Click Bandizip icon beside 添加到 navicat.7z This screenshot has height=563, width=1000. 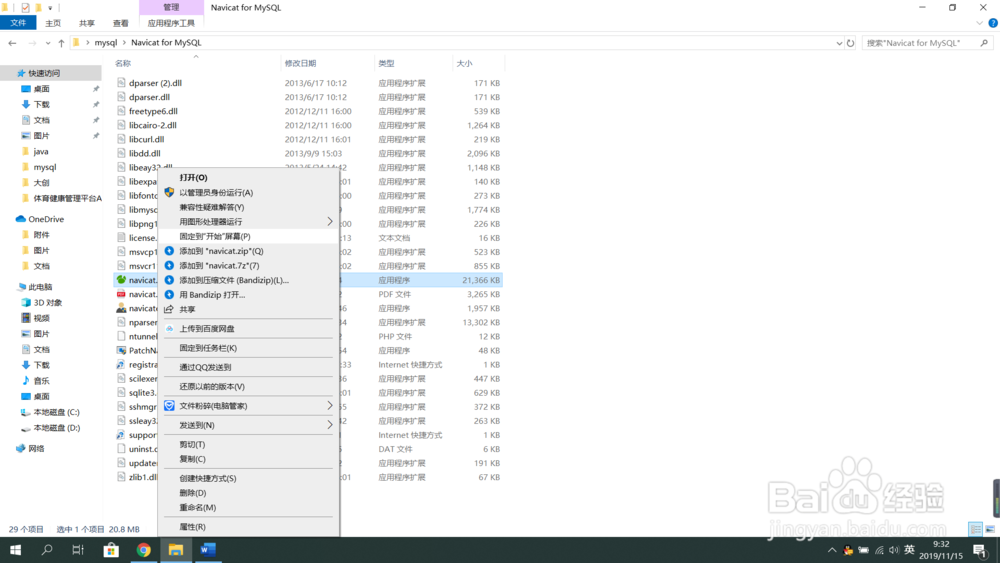[x=169, y=265]
